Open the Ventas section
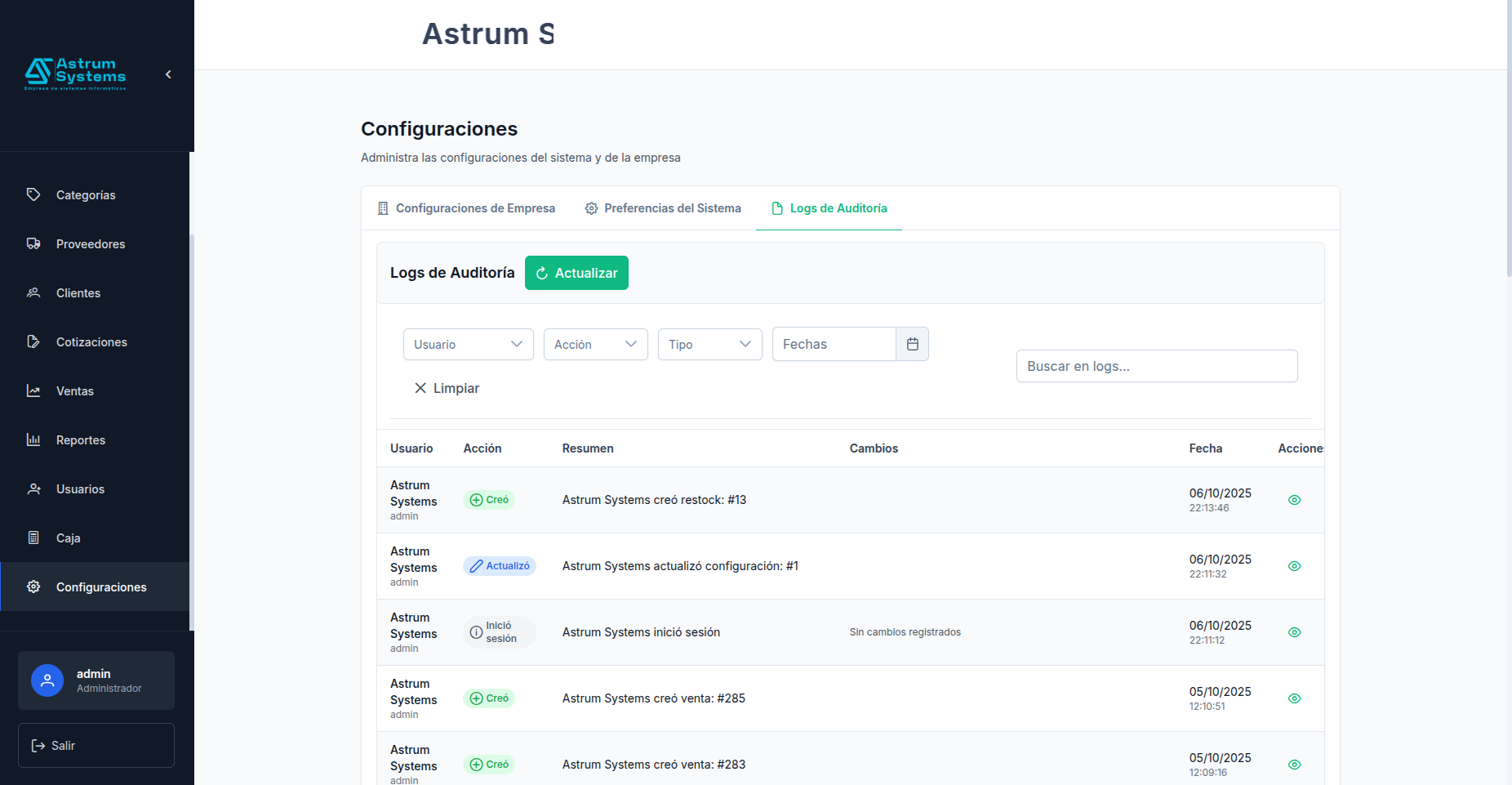1512x785 pixels. coord(74,391)
